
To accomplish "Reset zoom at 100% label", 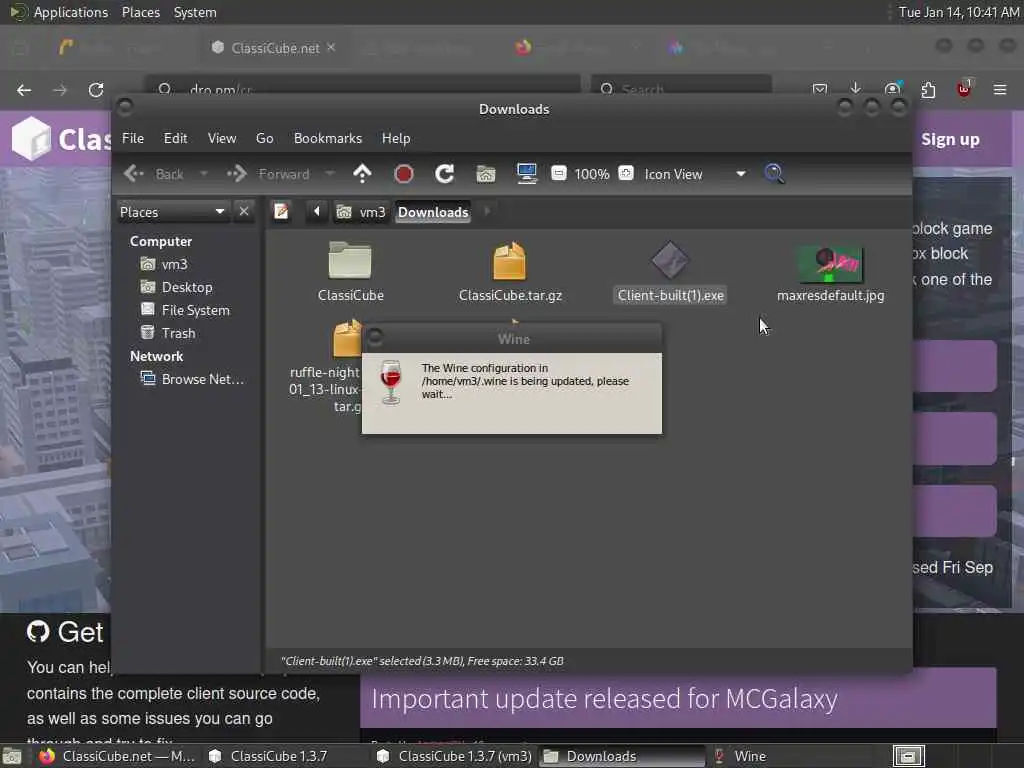I will (592, 174).
